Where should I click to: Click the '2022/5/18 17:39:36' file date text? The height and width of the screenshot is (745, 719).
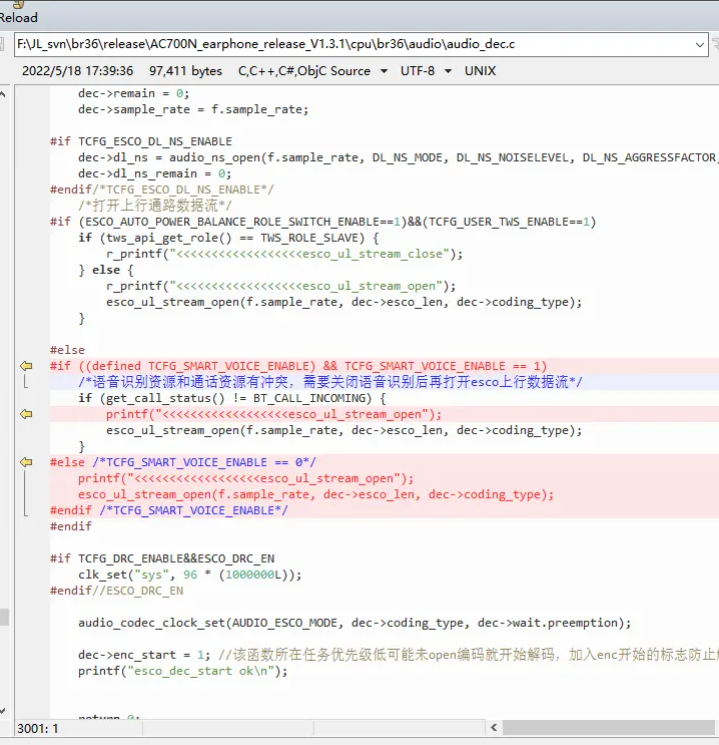pyautogui.click(x=77, y=71)
